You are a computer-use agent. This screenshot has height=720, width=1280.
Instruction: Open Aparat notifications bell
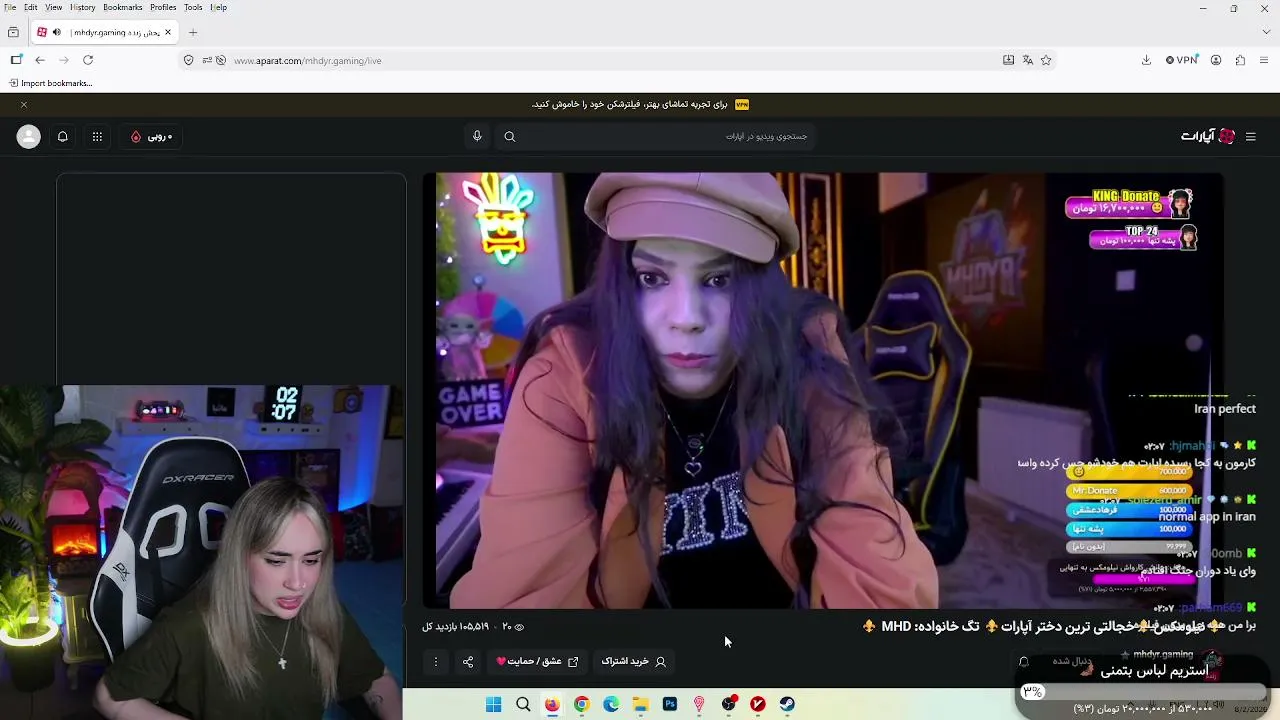pyautogui.click(x=63, y=137)
